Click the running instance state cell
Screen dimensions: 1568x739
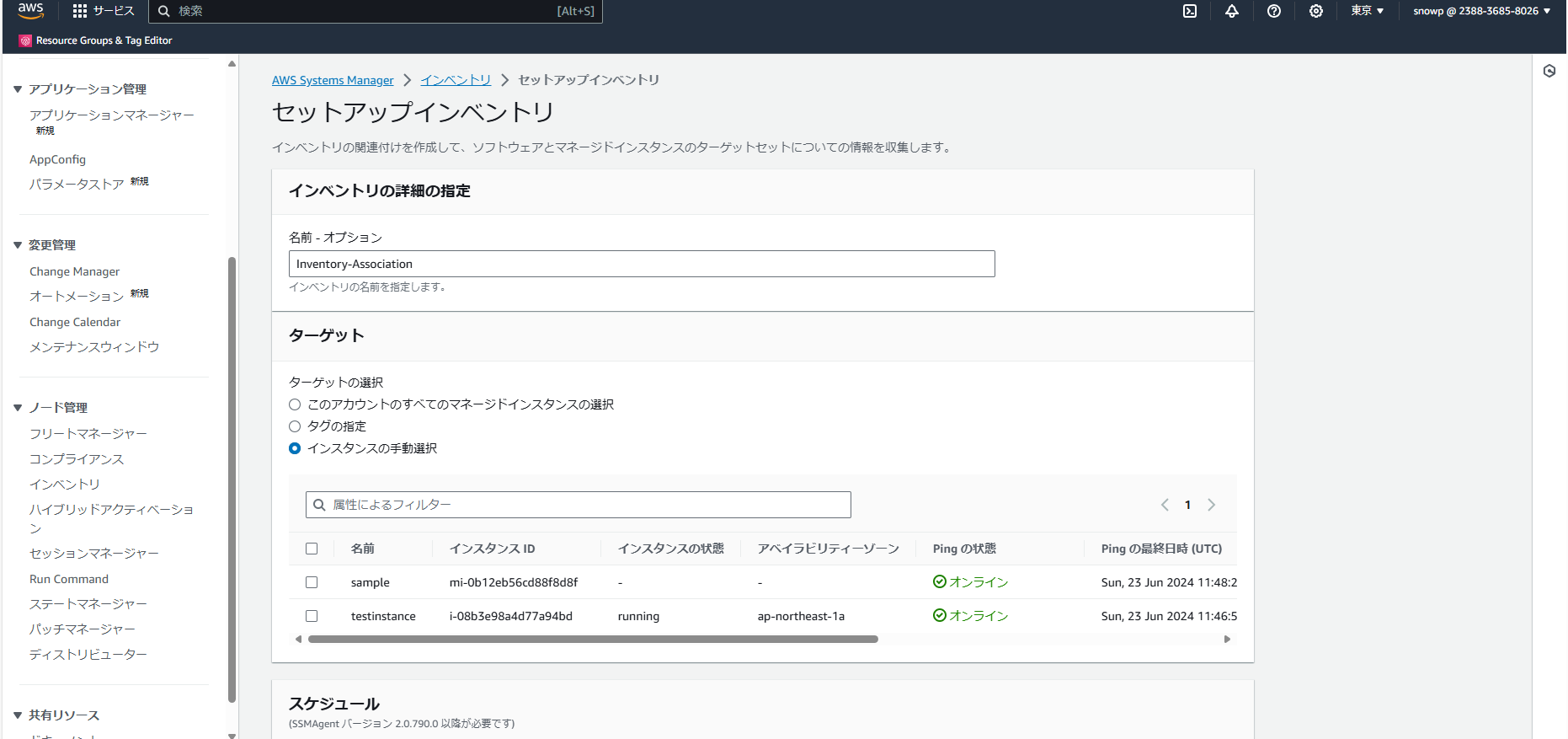tap(638, 616)
